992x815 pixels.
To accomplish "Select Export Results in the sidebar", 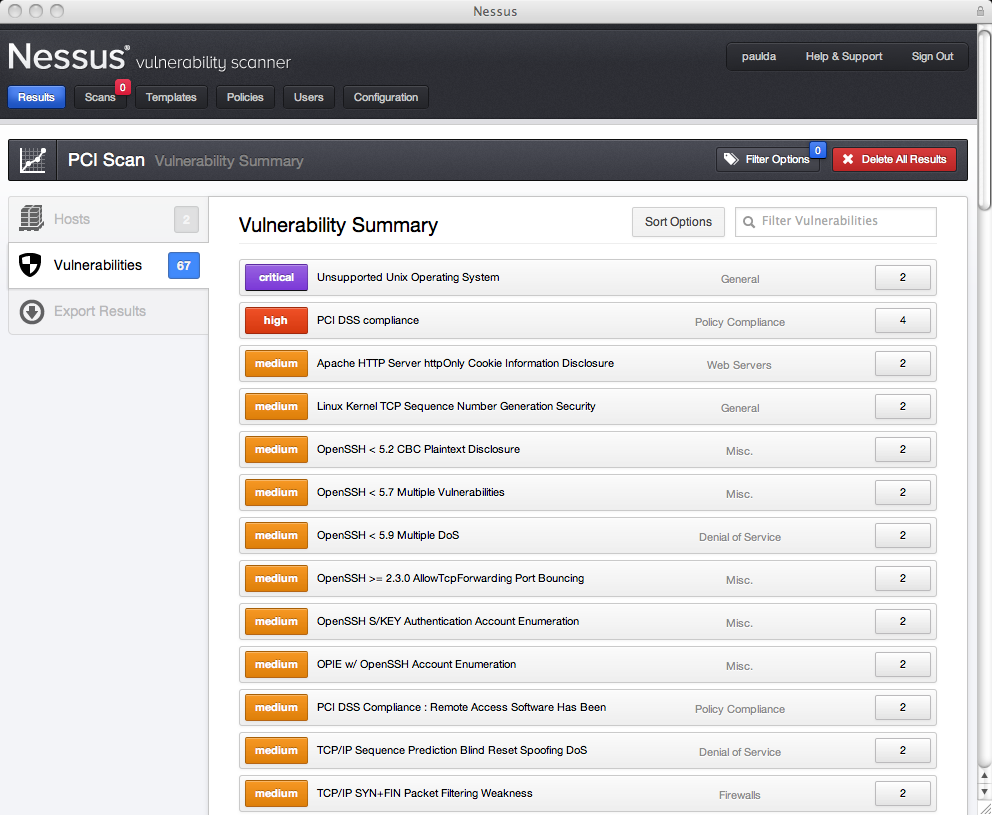I will tap(108, 311).
